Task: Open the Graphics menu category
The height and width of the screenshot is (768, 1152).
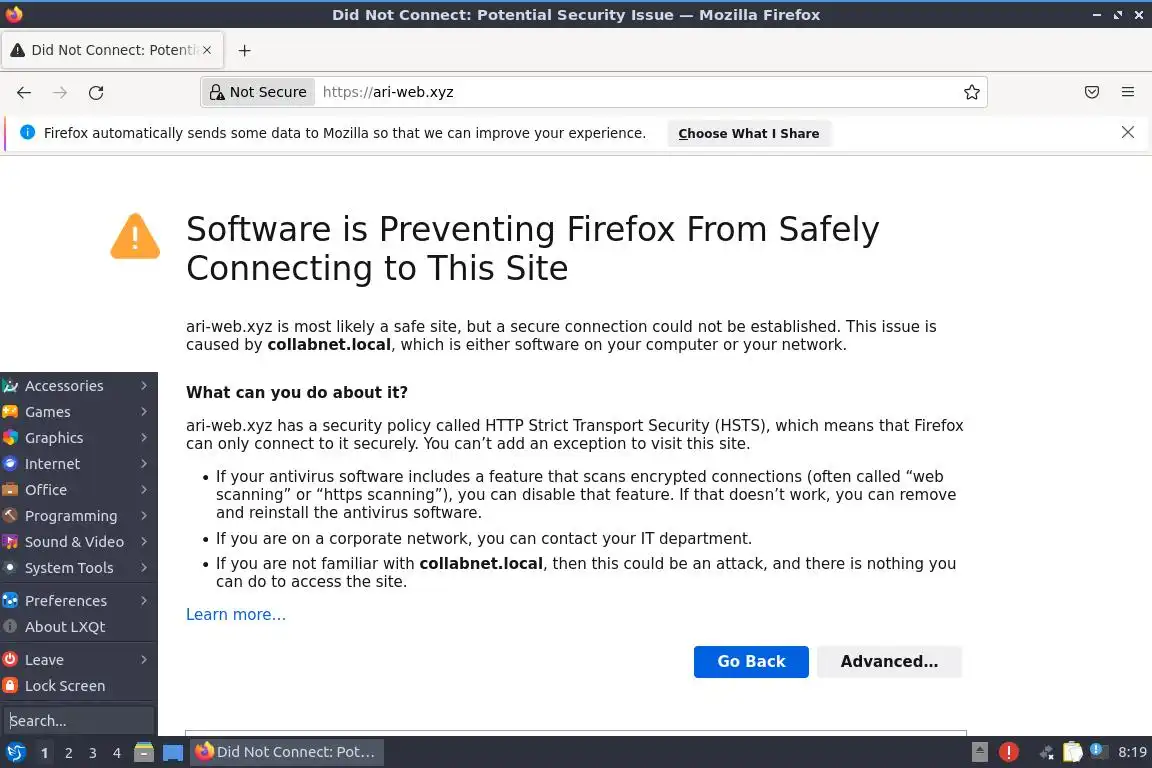Action: [x=79, y=438]
